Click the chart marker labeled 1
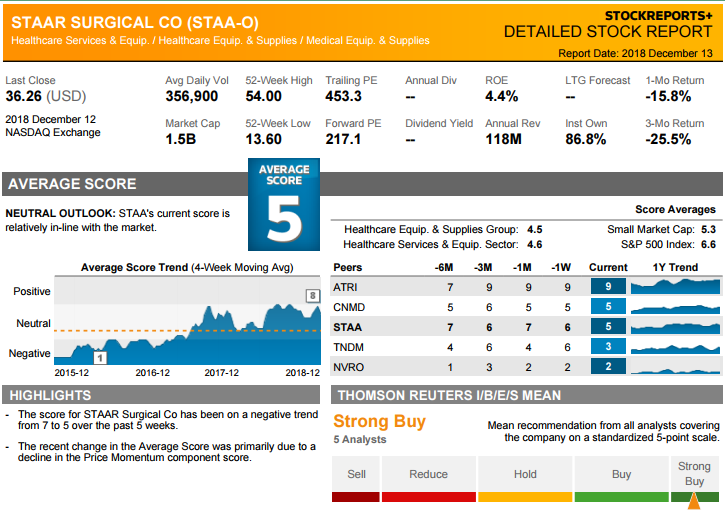 tap(100, 358)
